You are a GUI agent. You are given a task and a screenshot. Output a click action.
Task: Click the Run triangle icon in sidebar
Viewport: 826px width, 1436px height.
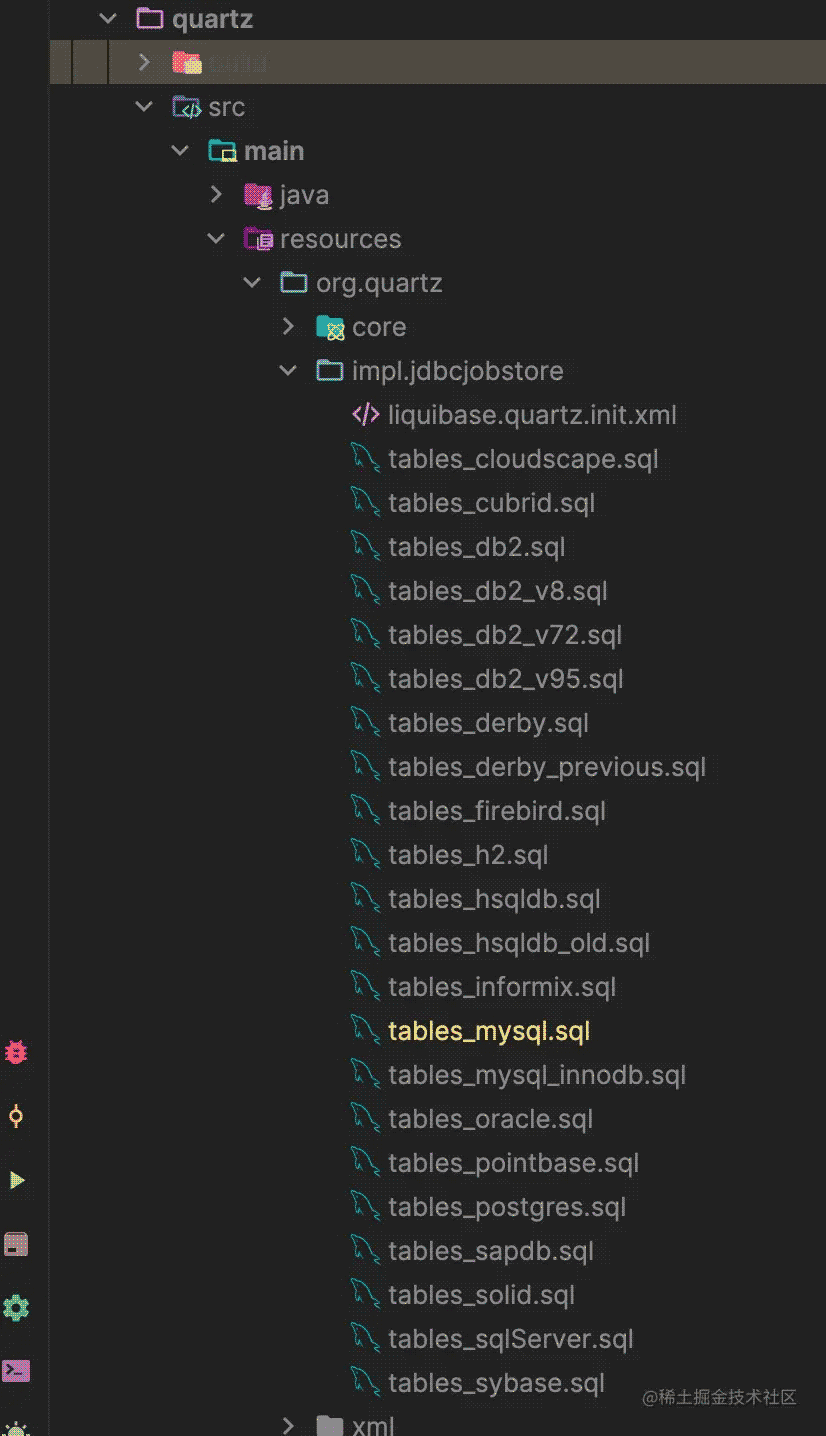point(16,1180)
